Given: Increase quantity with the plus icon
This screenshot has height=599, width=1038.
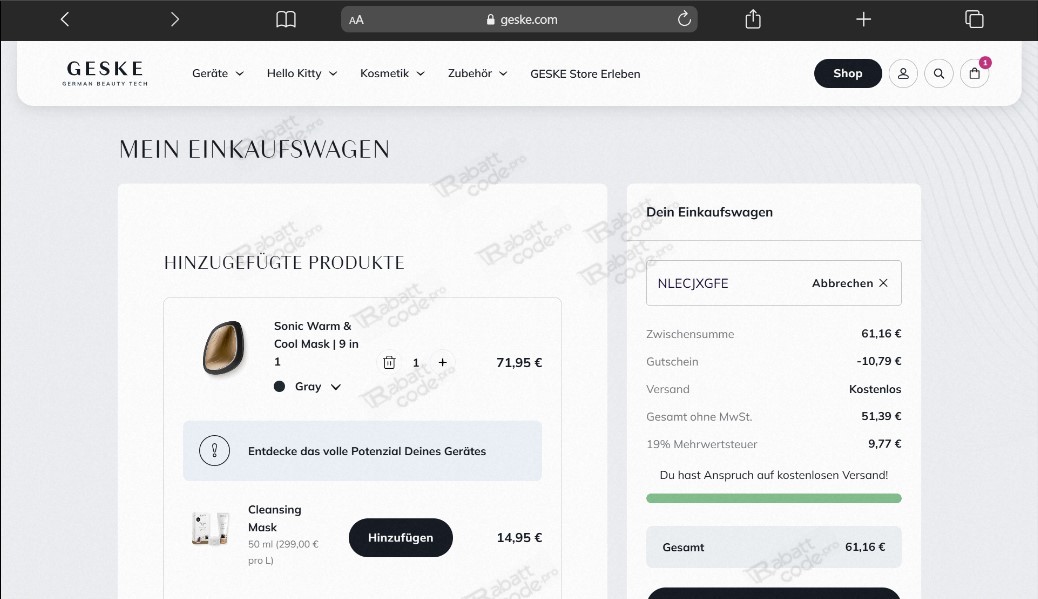Looking at the screenshot, I should coord(442,362).
